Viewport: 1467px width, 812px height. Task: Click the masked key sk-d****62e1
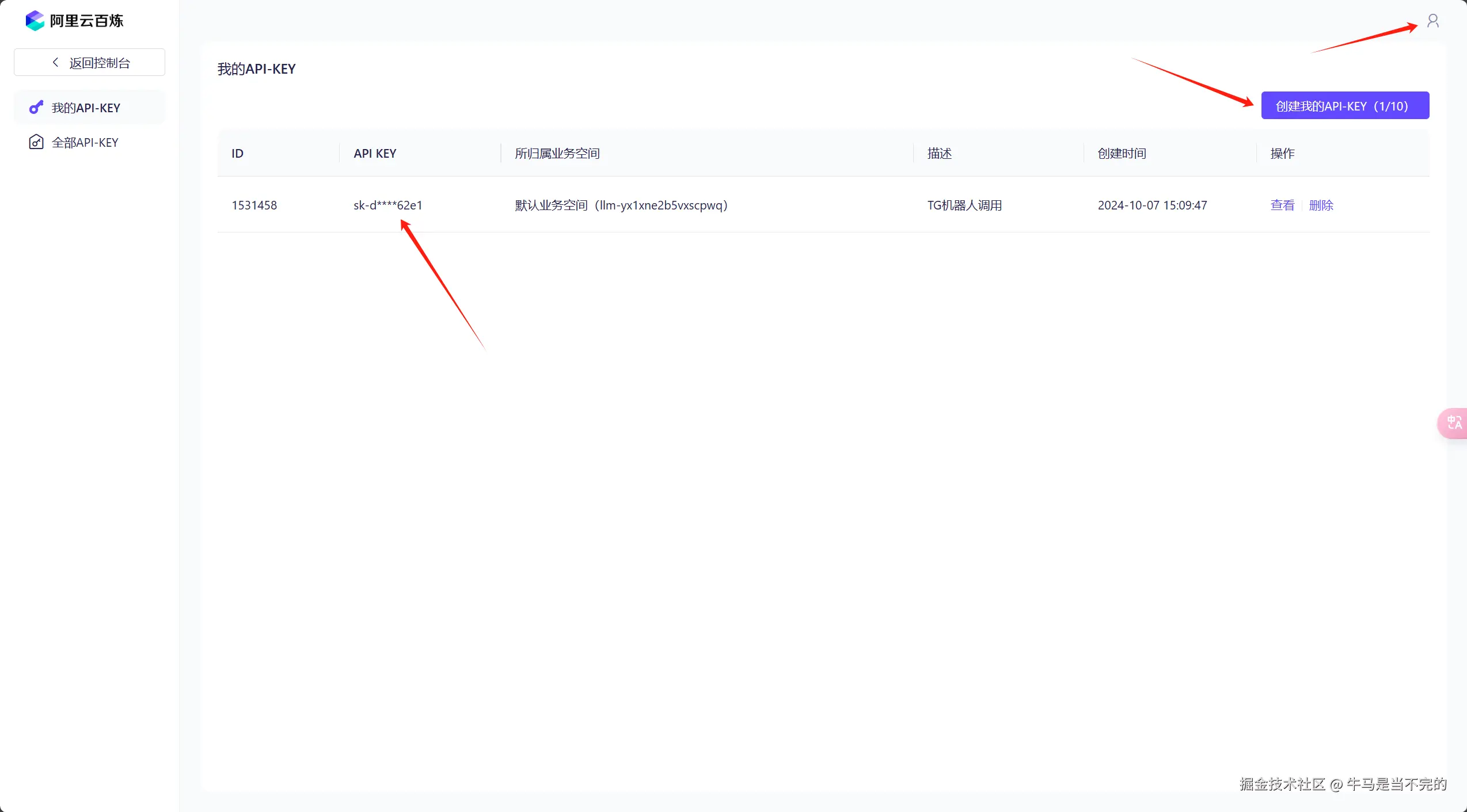pos(387,205)
